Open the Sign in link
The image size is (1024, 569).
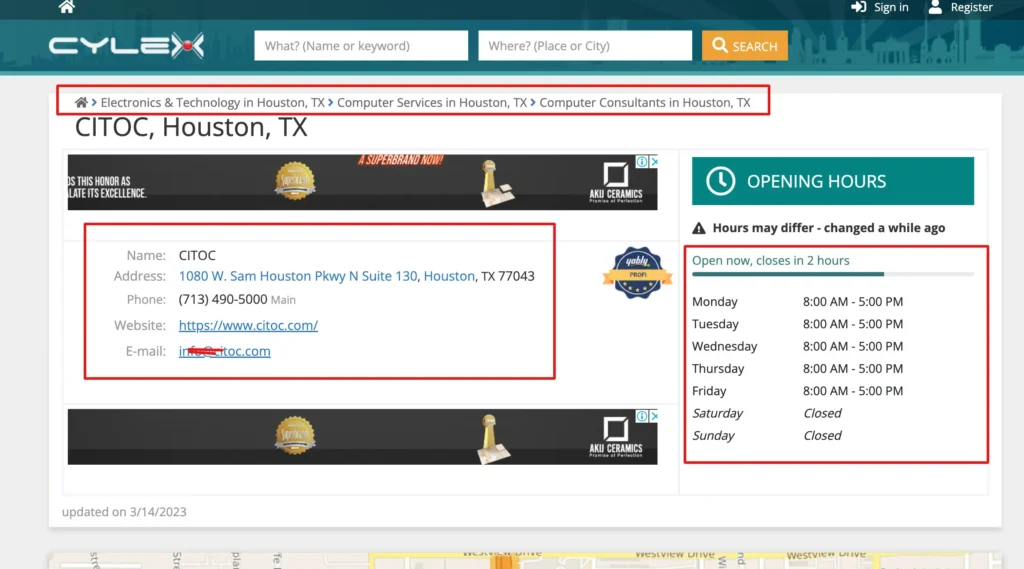tap(880, 8)
